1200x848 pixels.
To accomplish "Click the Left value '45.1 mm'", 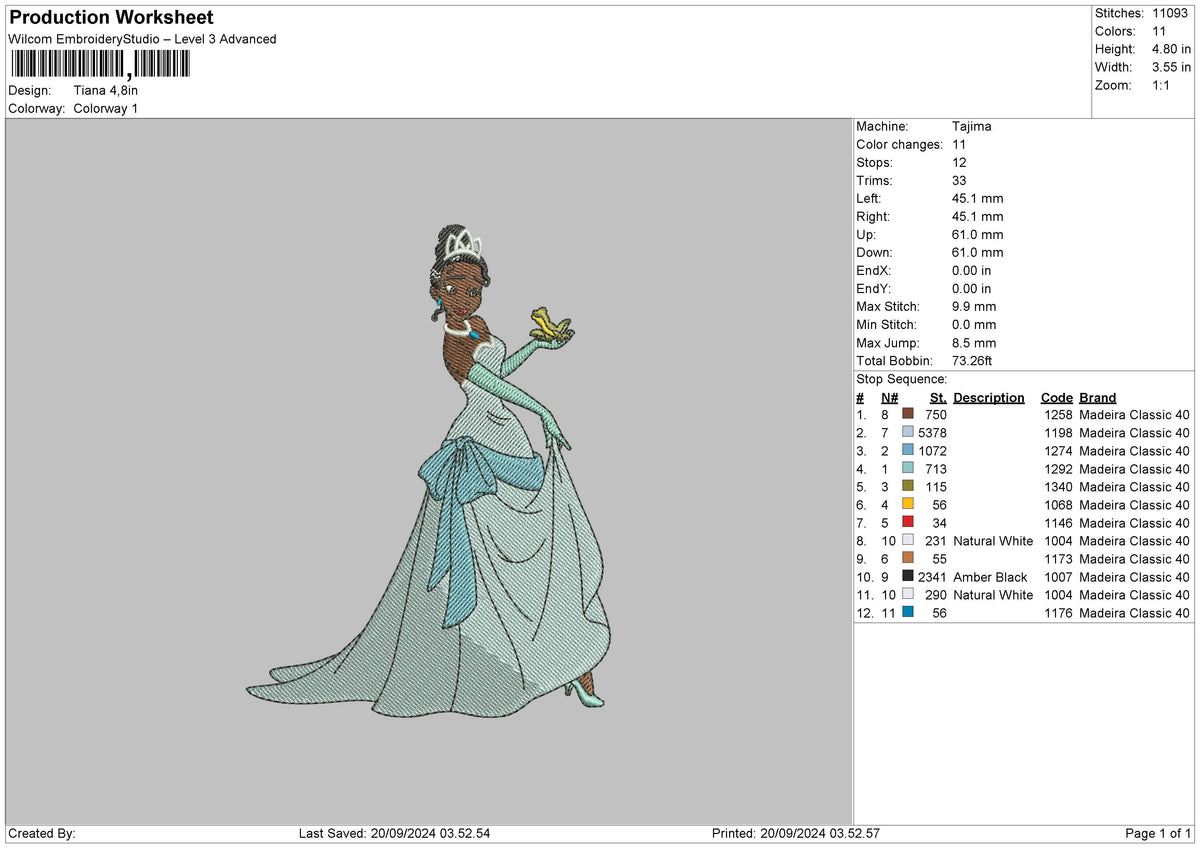I will [x=978, y=199].
